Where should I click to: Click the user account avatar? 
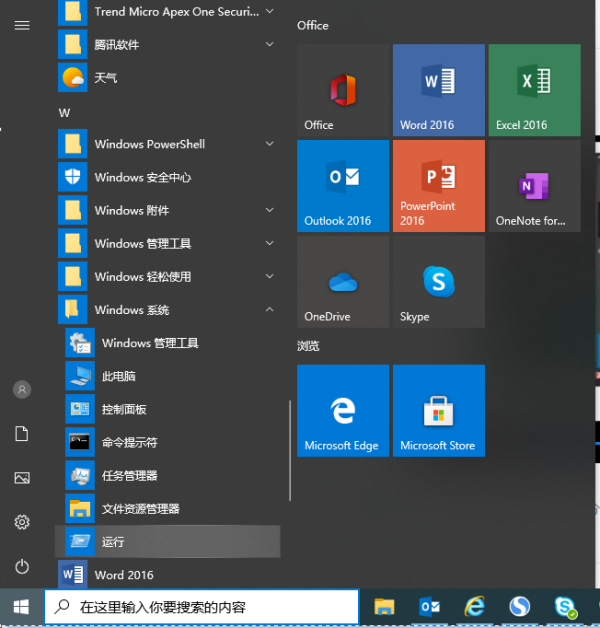(x=22, y=389)
